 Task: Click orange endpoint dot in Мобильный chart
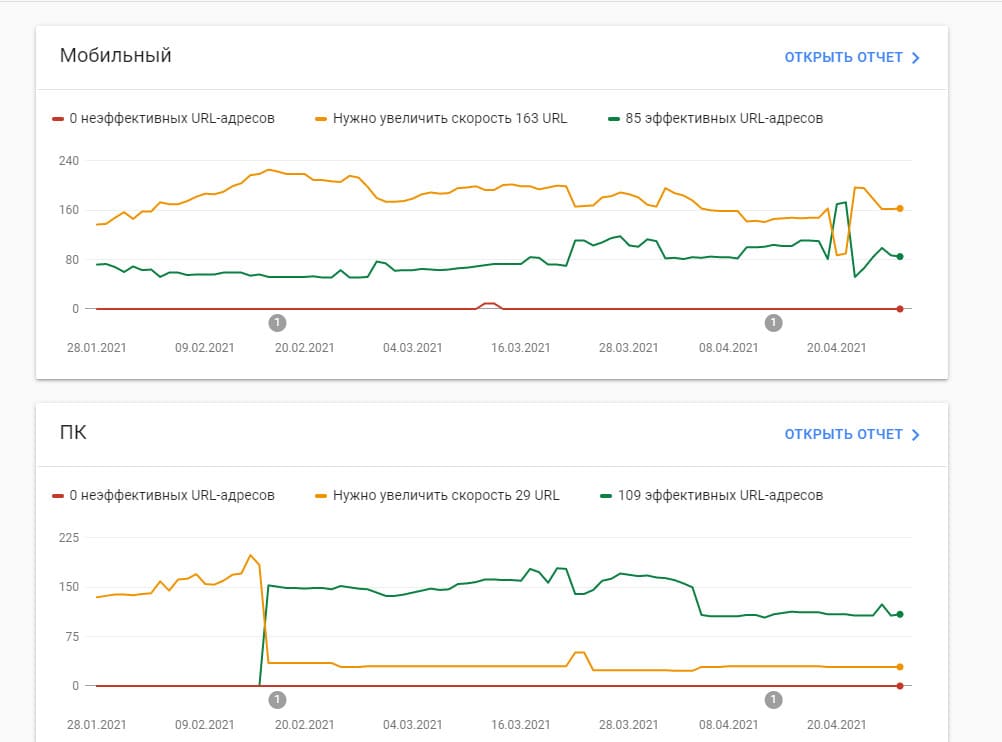900,208
